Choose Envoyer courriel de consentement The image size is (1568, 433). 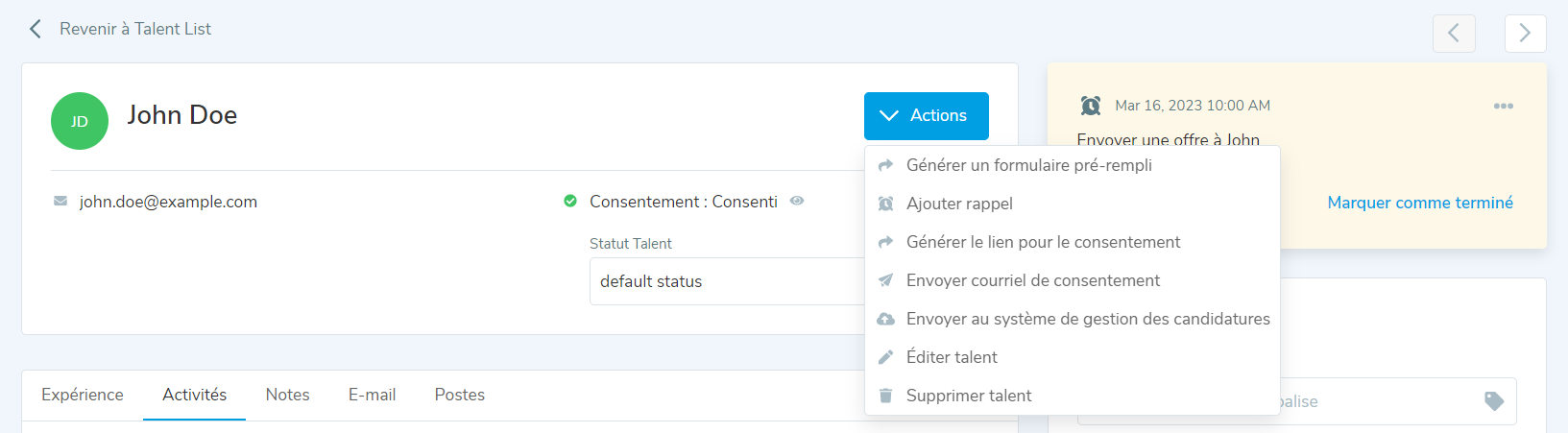click(x=1032, y=280)
